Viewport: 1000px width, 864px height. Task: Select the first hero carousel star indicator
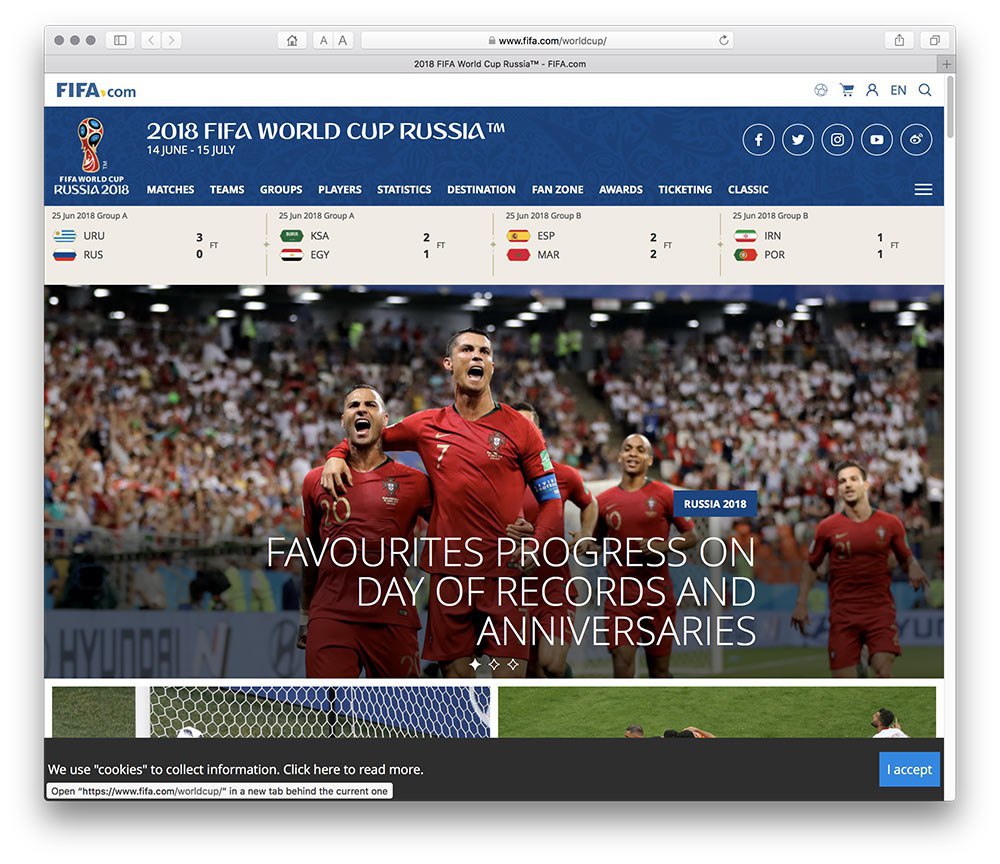475,664
